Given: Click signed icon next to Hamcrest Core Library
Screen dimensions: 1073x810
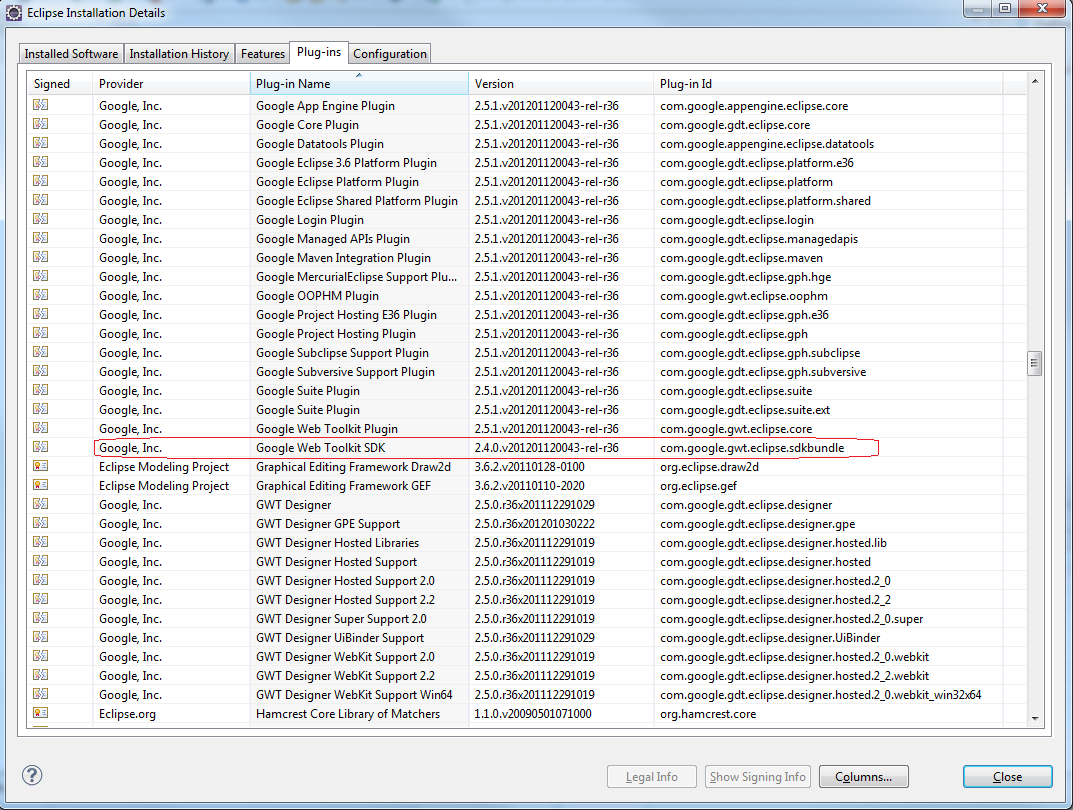Looking at the screenshot, I should (x=40, y=714).
